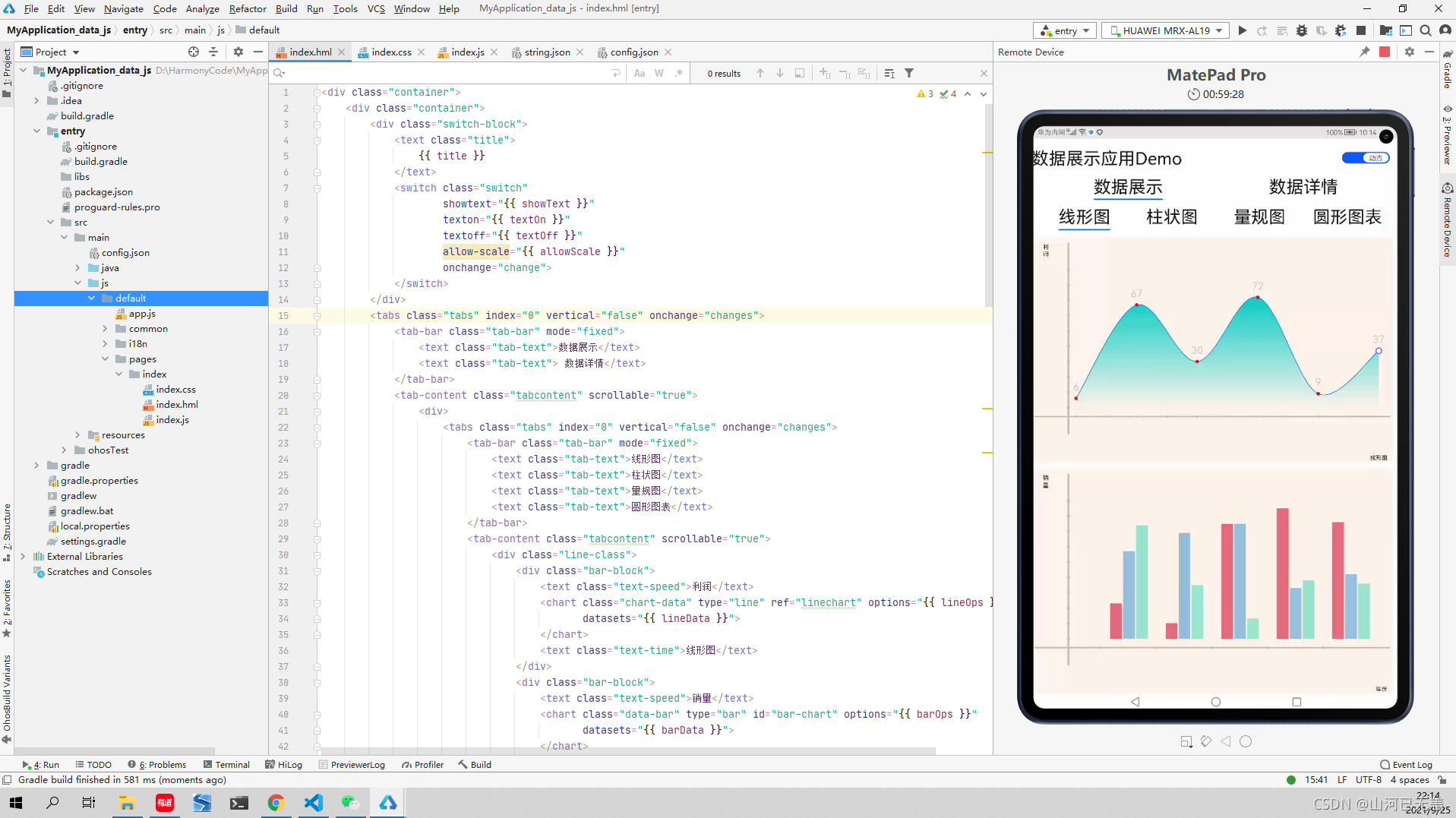Click the Stop square icon in main toolbar
This screenshot has width=1456, height=818.
point(1361,30)
